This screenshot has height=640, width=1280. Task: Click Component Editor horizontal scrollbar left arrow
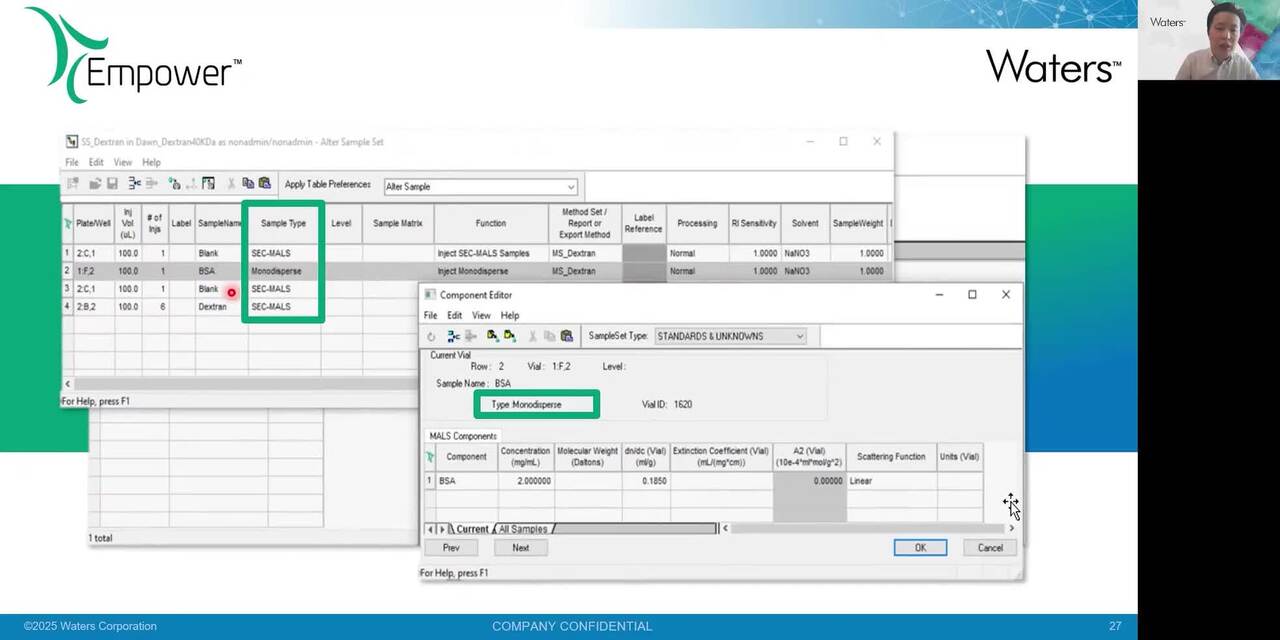pyautogui.click(x=725, y=529)
